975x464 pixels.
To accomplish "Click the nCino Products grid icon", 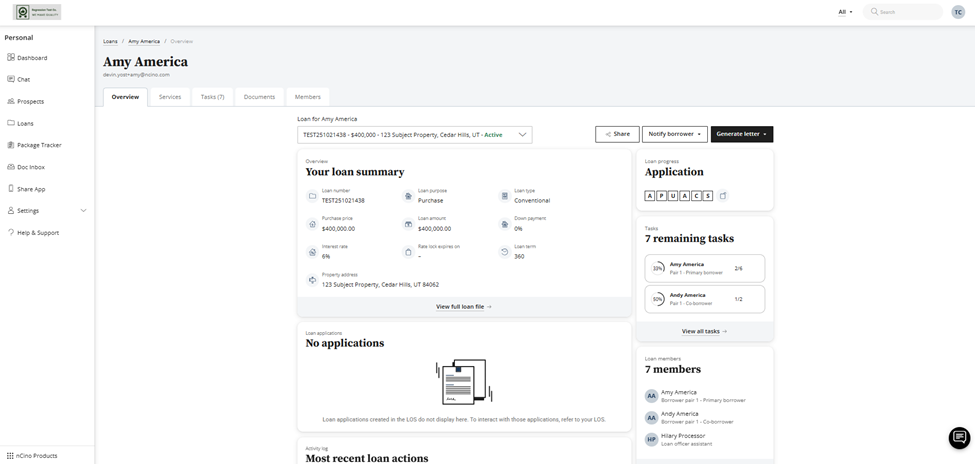I will tap(10, 455).
